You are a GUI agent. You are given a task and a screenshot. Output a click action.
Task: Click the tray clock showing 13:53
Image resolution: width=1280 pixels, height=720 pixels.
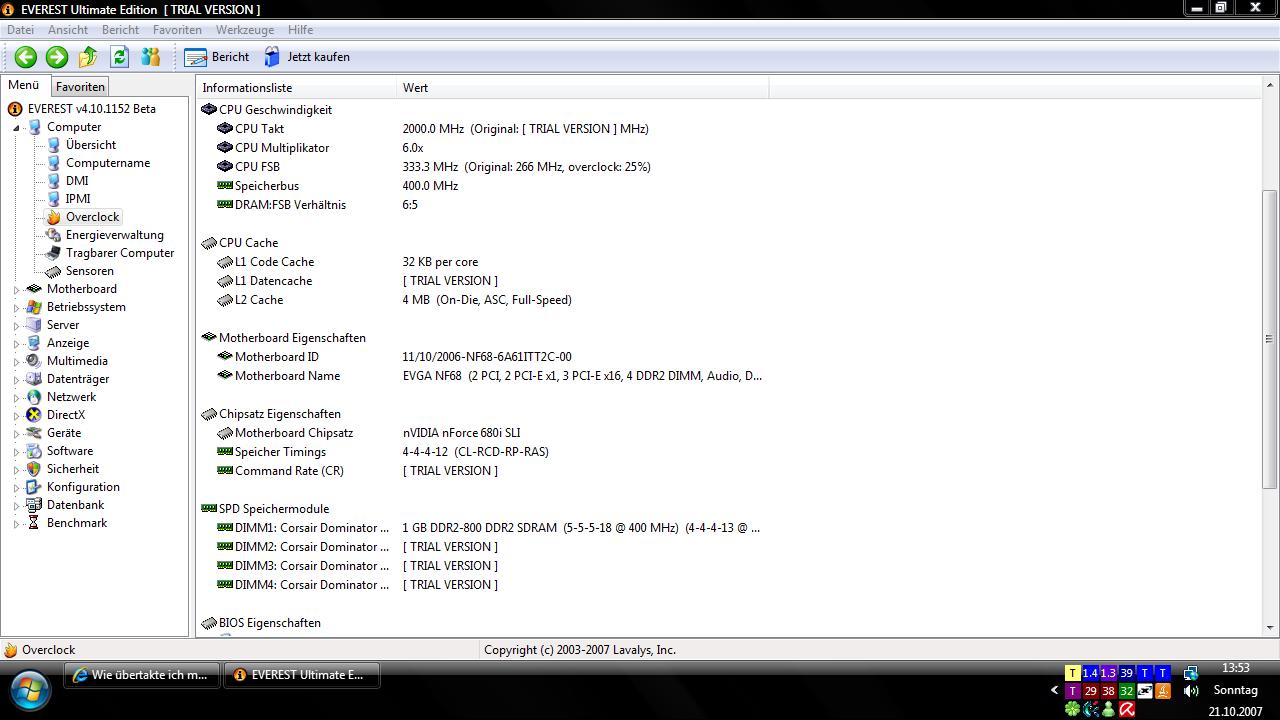[1236, 668]
